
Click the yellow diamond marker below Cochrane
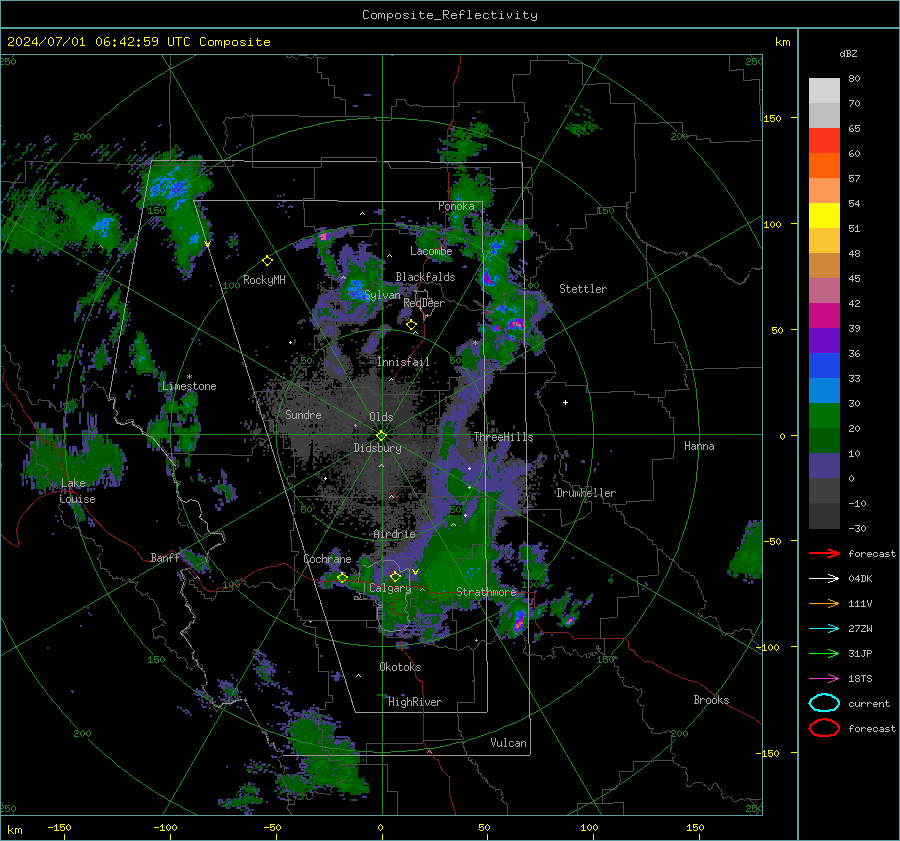click(x=342, y=578)
